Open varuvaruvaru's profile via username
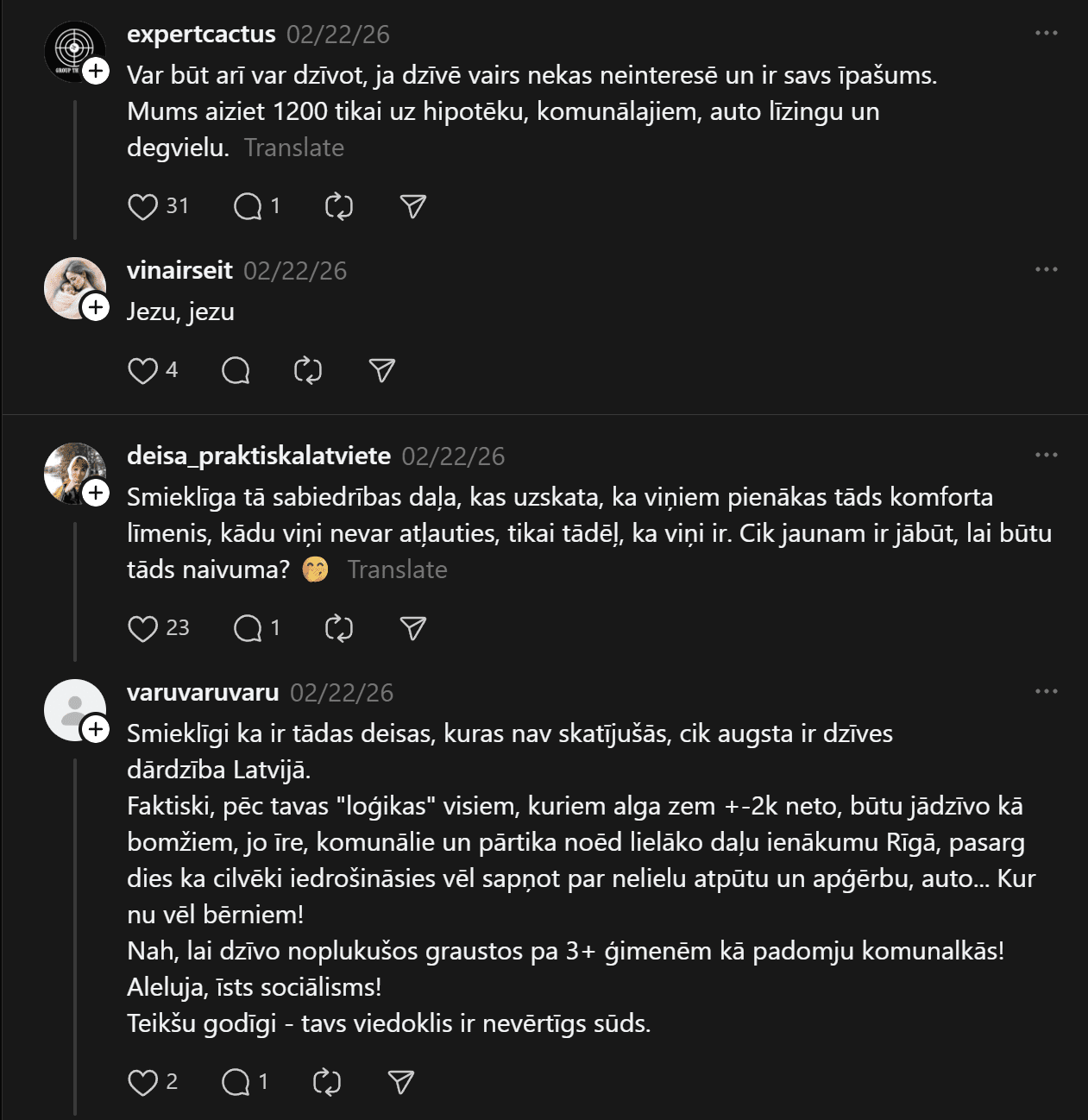The image size is (1088, 1120). coord(203,693)
